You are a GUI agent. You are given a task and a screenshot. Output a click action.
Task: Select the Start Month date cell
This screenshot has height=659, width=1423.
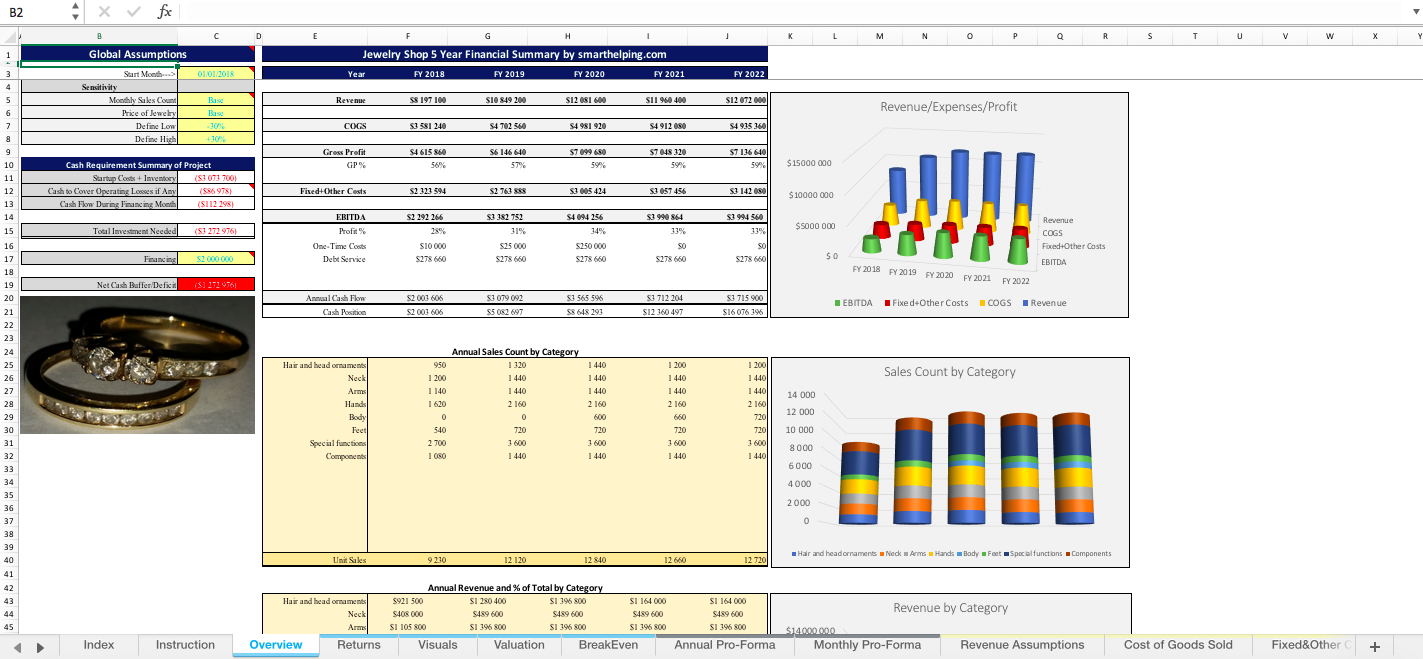(x=214, y=73)
